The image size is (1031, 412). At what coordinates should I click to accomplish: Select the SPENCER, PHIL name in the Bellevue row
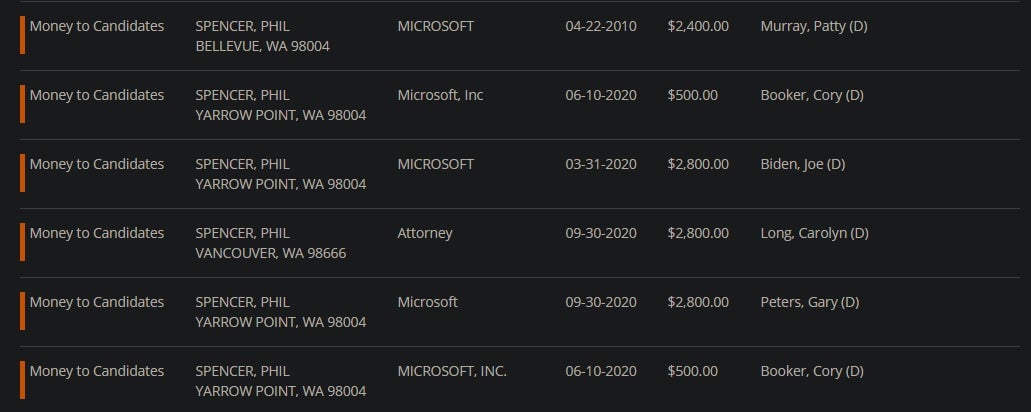pos(242,26)
